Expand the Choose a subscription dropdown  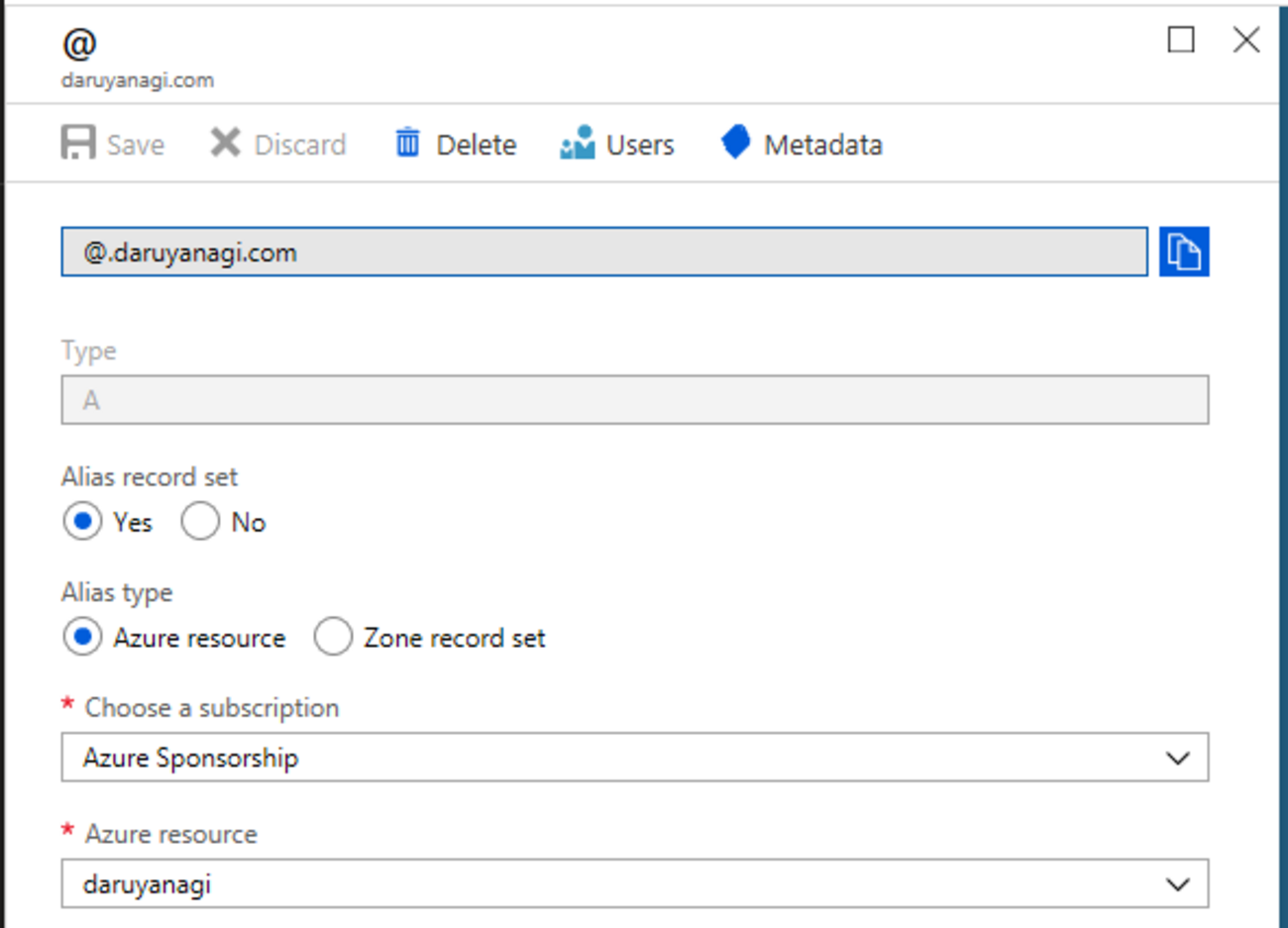(1177, 758)
